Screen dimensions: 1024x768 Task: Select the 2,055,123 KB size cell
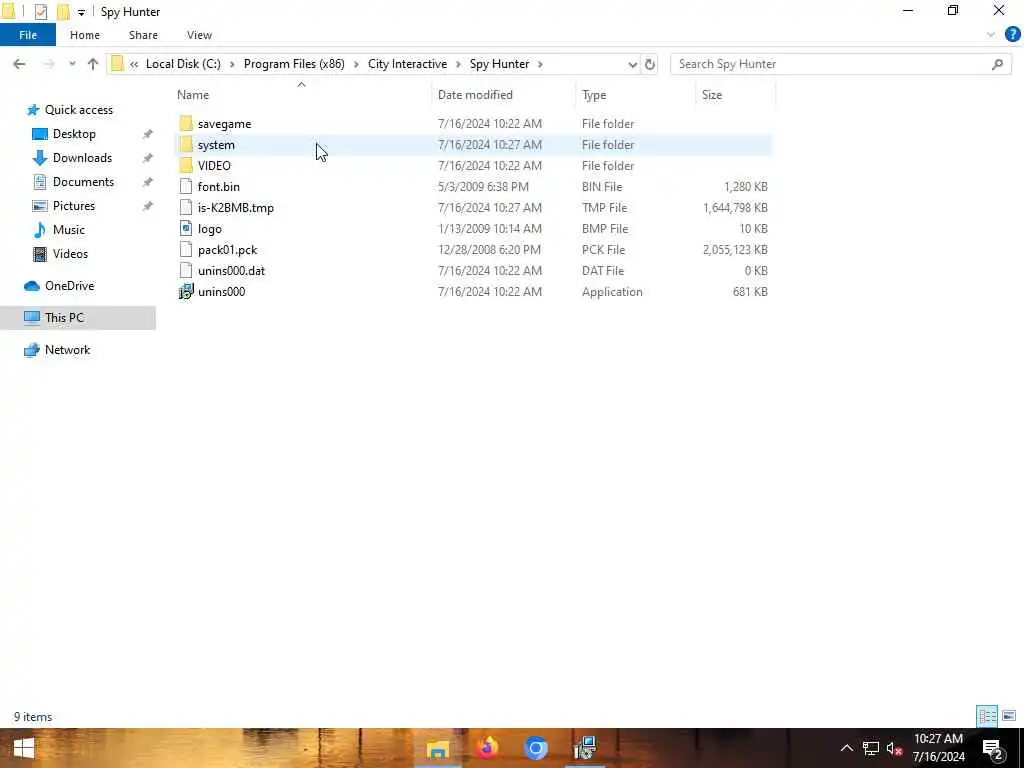coord(735,249)
